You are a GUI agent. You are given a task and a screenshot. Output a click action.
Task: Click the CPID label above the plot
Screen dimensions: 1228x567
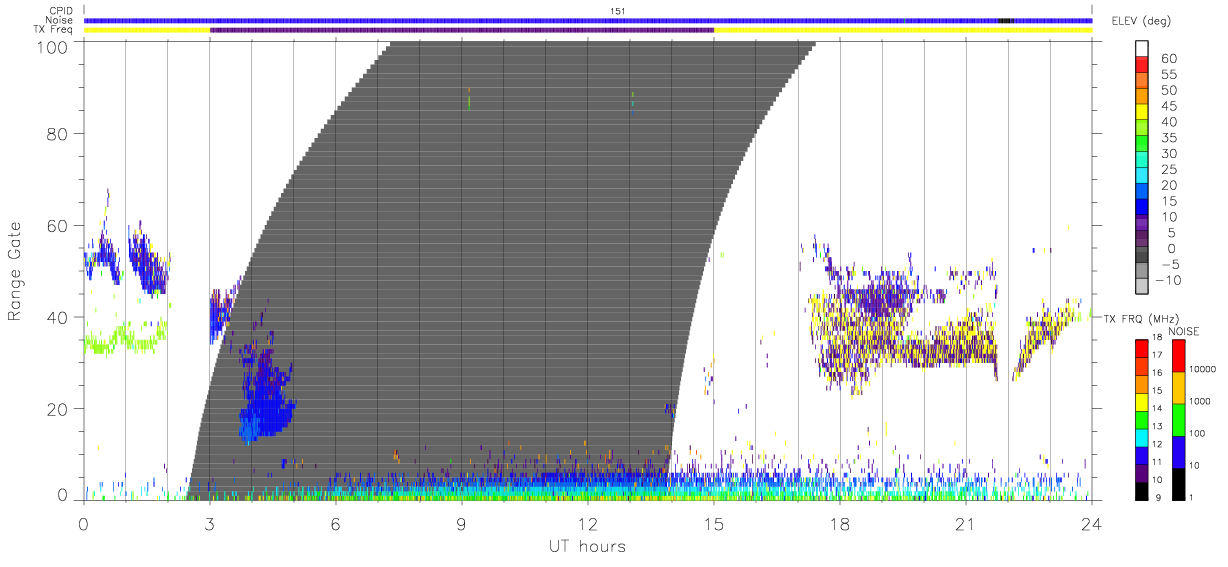(60, 11)
